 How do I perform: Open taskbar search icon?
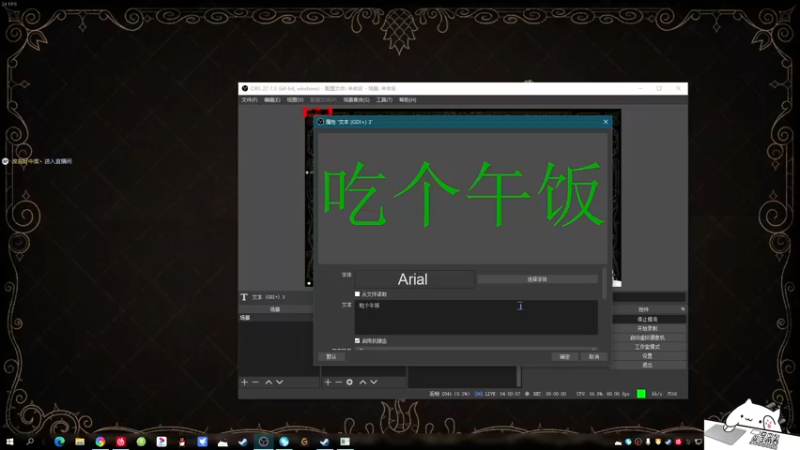coord(30,442)
